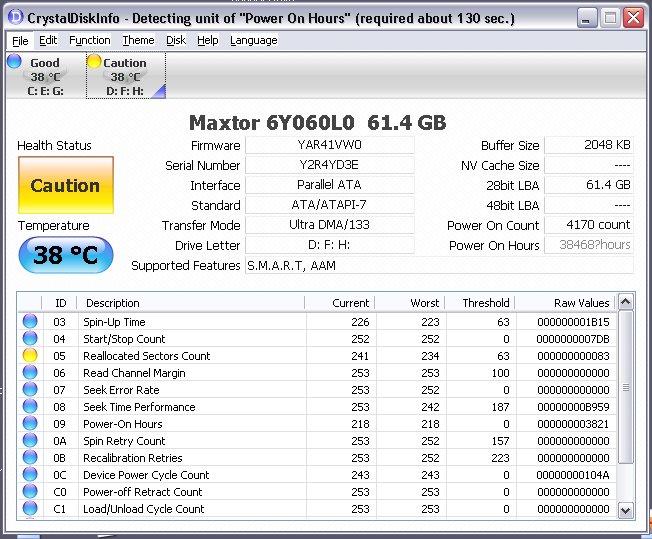Click the Description column header
The height and width of the screenshot is (539, 652).
tap(191, 303)
